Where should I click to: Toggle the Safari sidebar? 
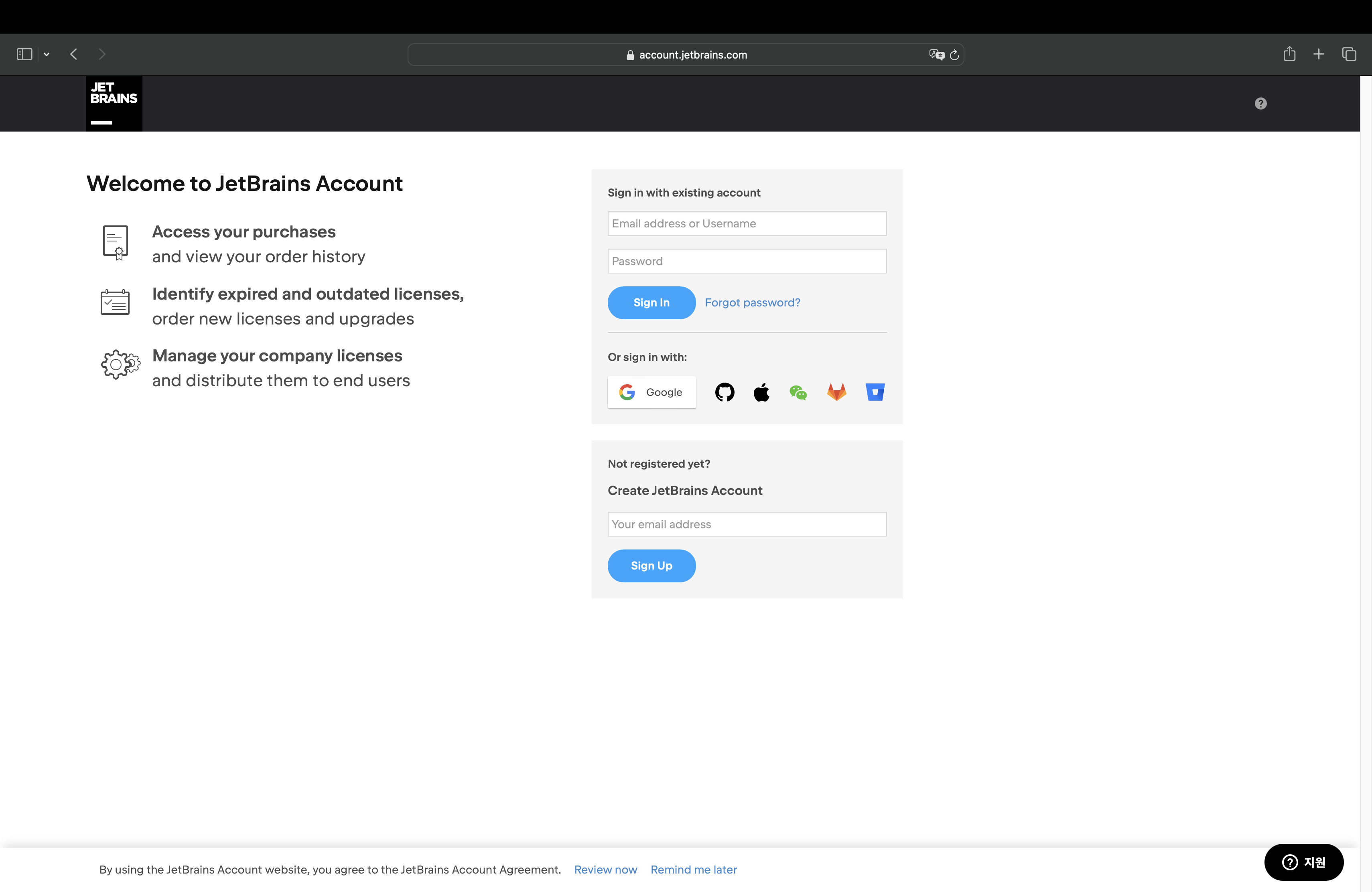[x=24, y=54]
